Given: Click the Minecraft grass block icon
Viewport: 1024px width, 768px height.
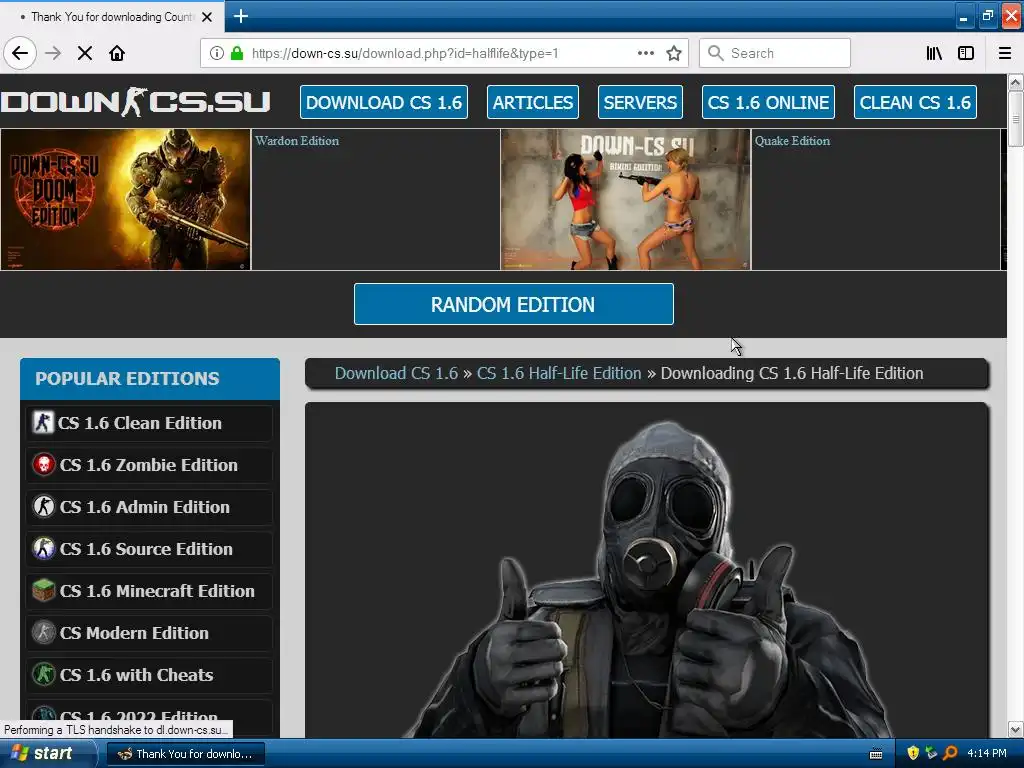Looking at the screenshot, I should (44, 590).
